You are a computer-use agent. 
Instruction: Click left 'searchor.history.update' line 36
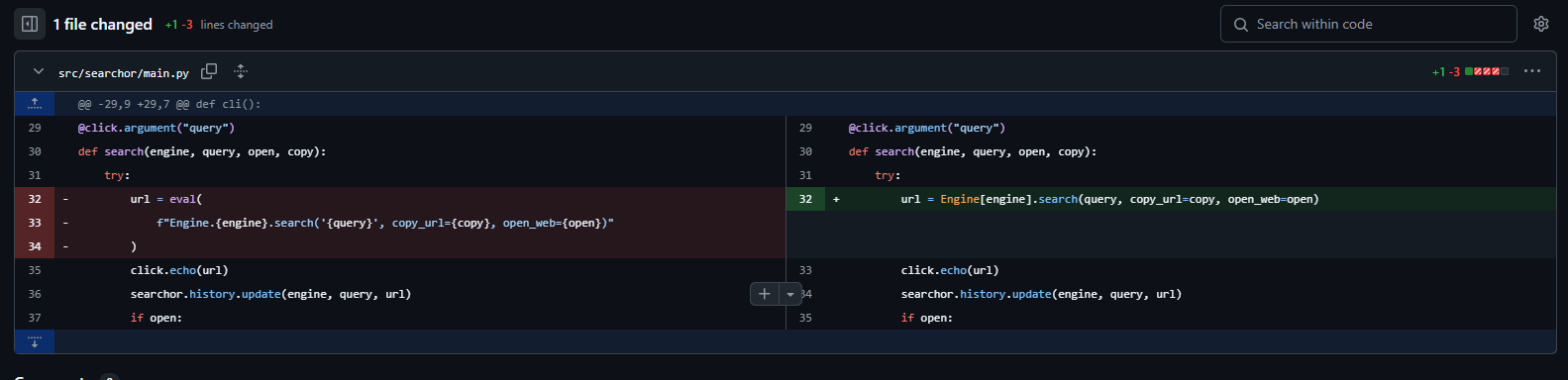[x=270, y=294]
